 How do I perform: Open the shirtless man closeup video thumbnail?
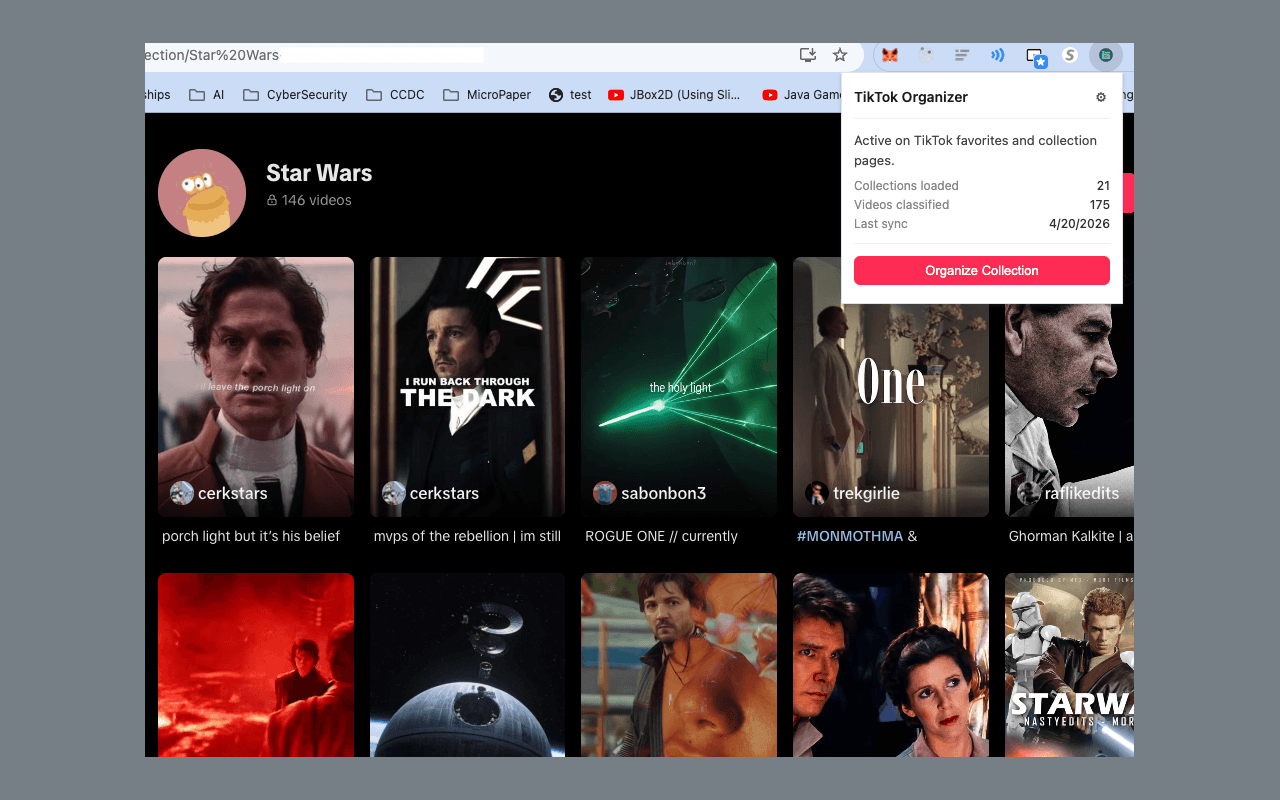click(679, 665)
